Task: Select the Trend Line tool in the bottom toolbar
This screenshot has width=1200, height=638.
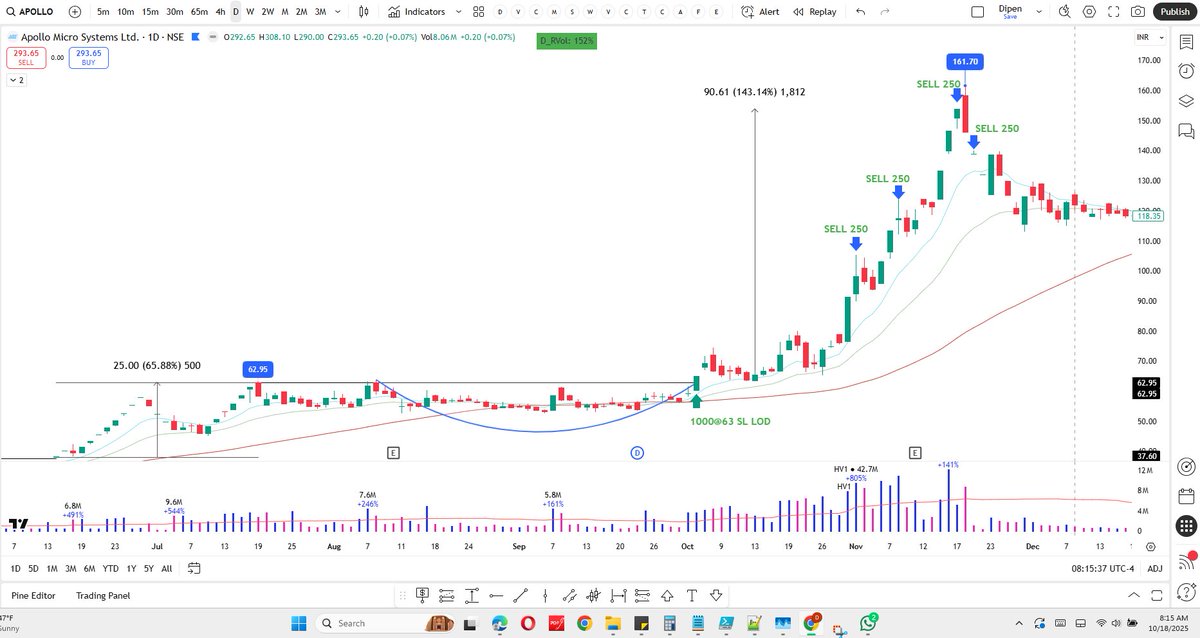Action: pyautogui.click(x=520, y=595)
